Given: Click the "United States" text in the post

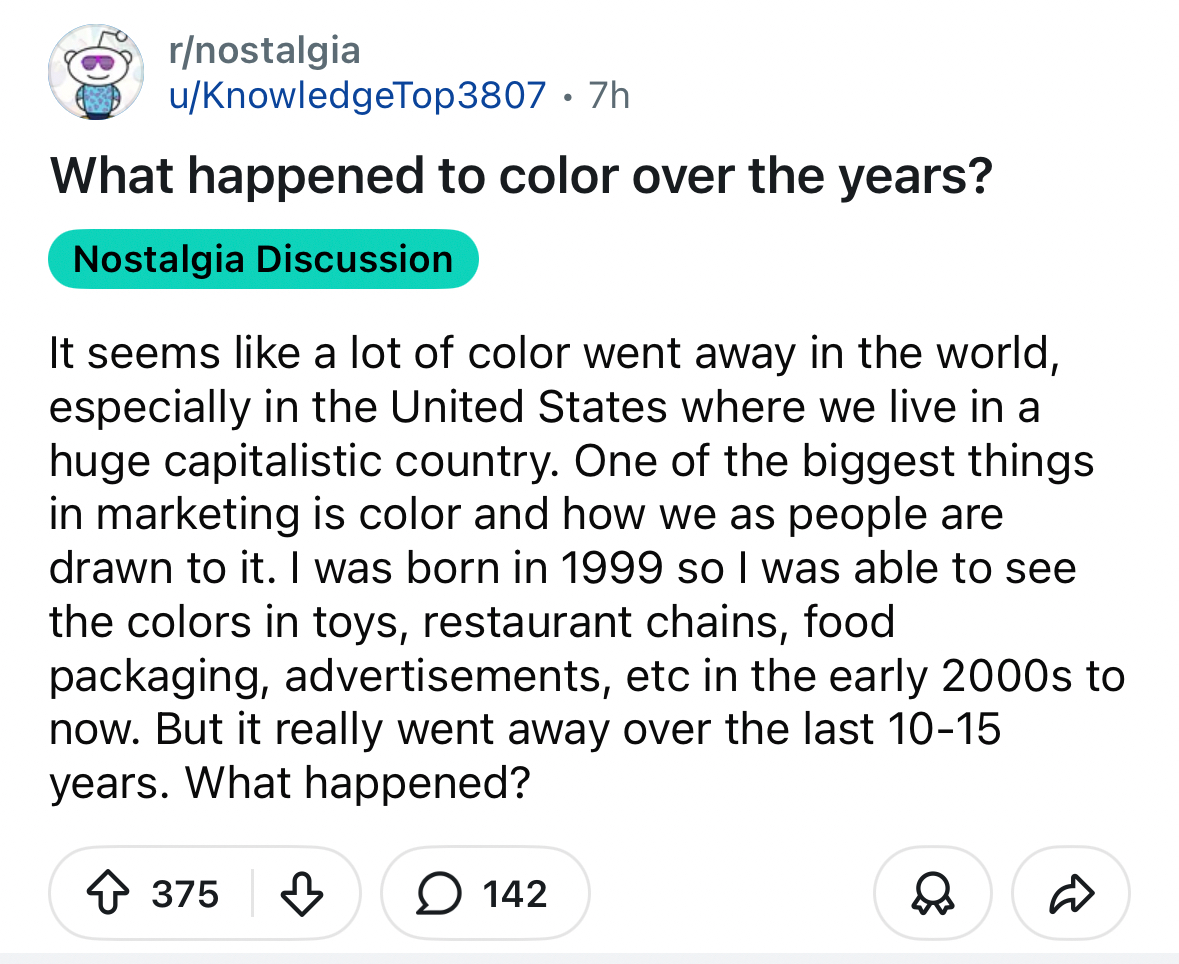Looking at the screenshot, I should tap(528, 407).
